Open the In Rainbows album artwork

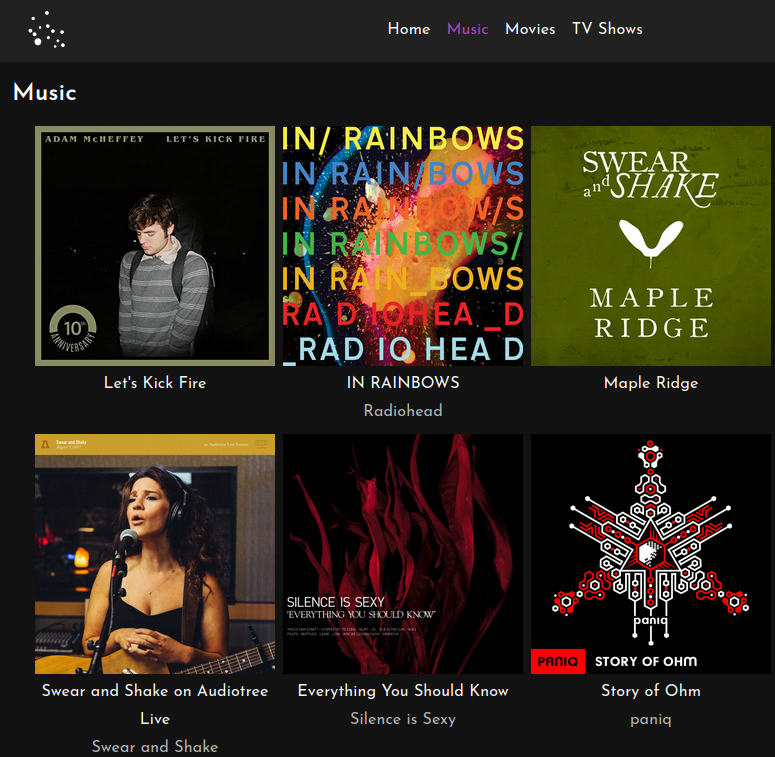403,246
